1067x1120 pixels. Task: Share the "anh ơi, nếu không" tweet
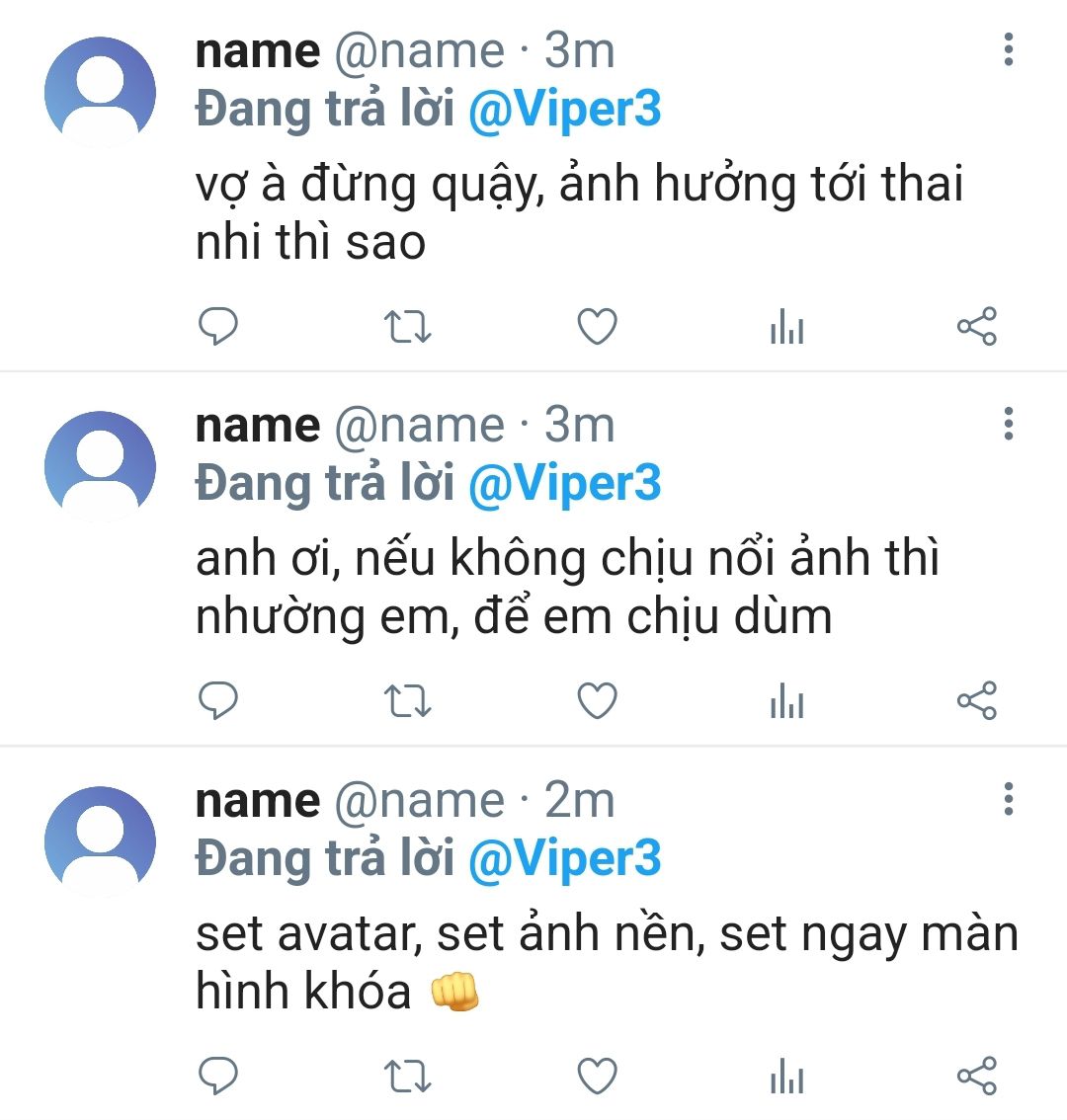pos(977,701)
